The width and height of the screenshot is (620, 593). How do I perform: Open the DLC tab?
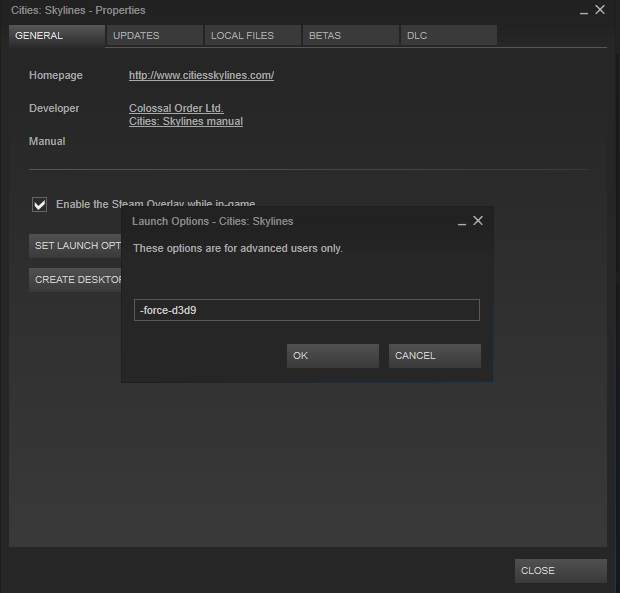(449, 36)
